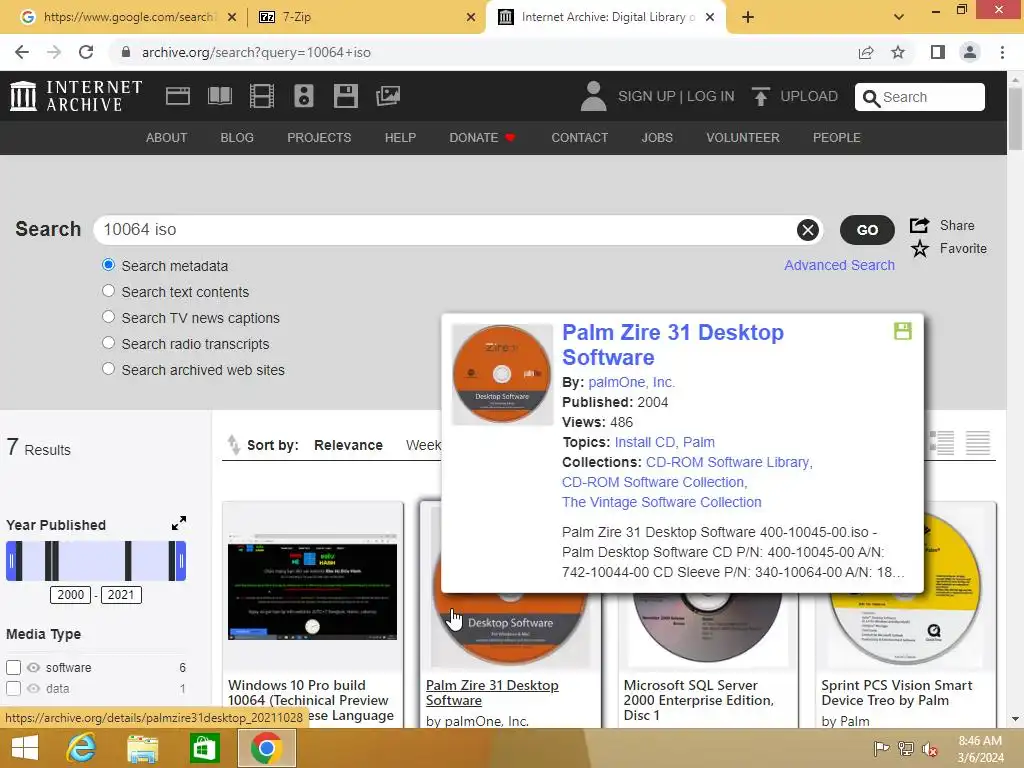Share this page from the address bar
The image size is (1024, 768).
[866, 52]
